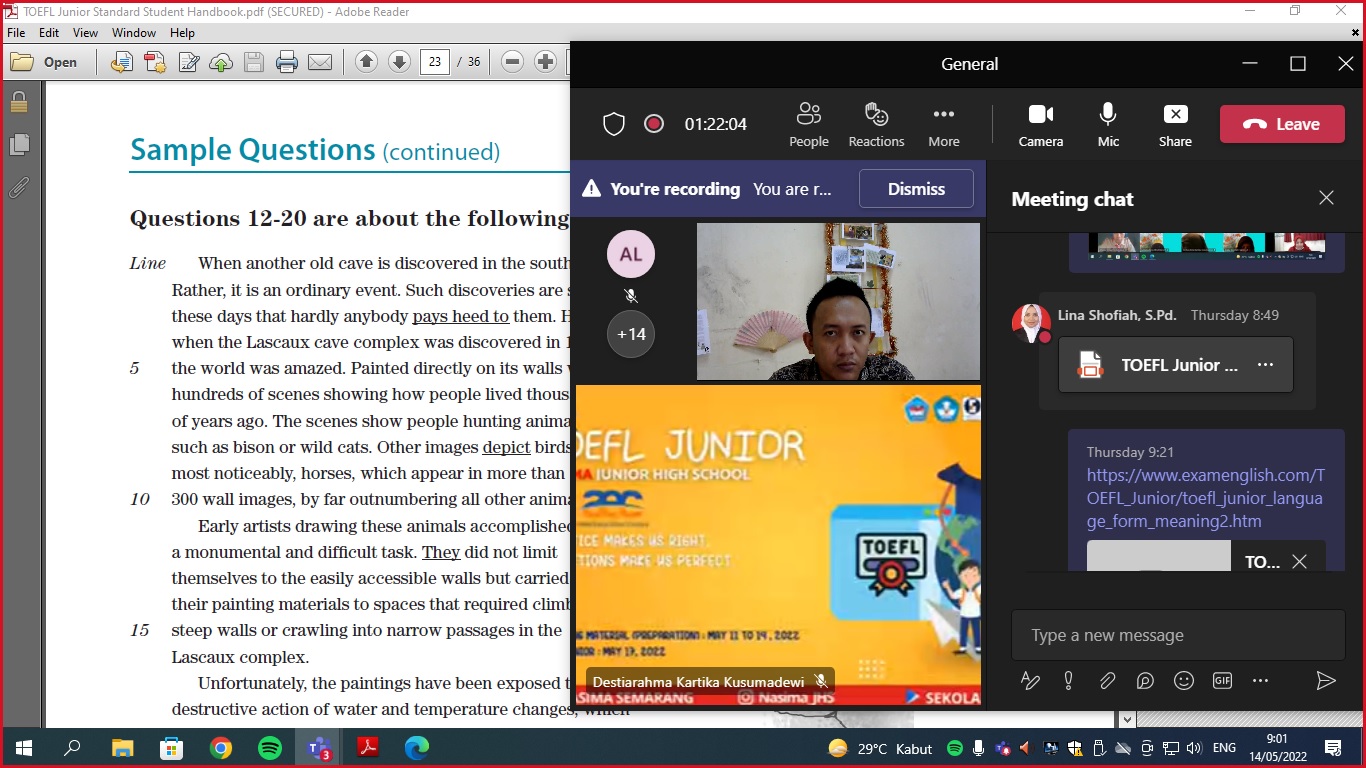Show the +14 additional participants

click(x=631, y=334)
